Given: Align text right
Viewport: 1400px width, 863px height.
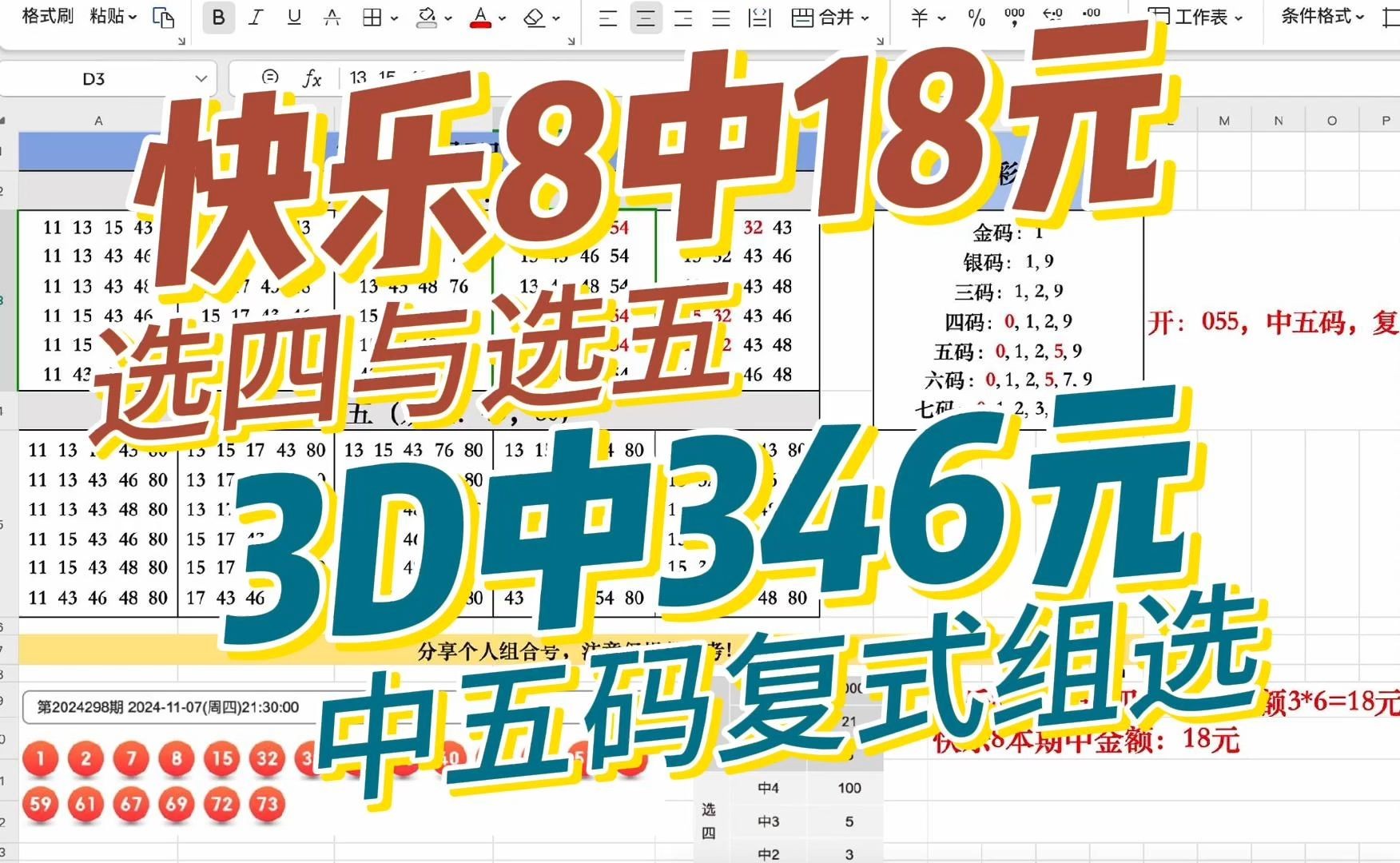Looking at the screenshot, I should (683, 18).
